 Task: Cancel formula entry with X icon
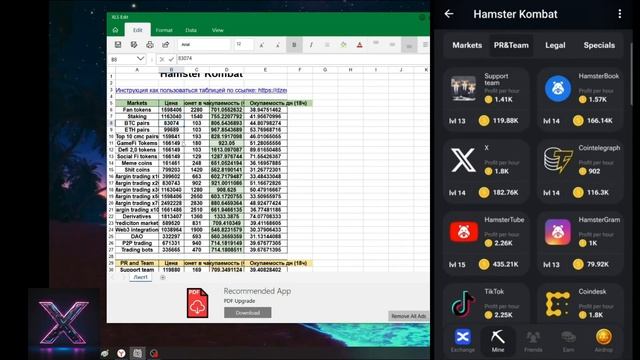coord(162,59)
